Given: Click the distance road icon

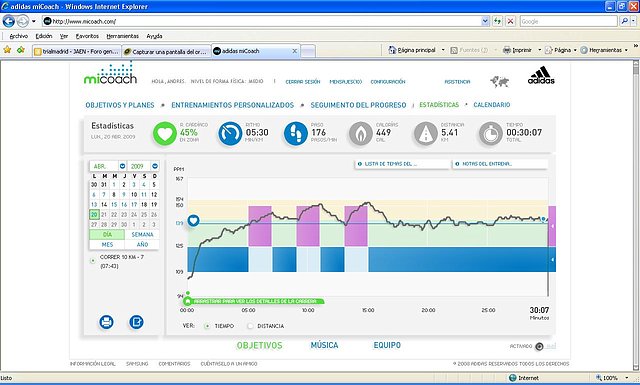Looking at the screenshot, I should pyautogui.click(x=426, y=134).
